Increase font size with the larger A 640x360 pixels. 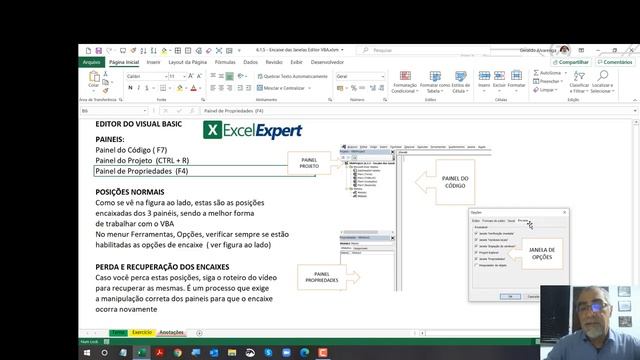coord(191,76)
